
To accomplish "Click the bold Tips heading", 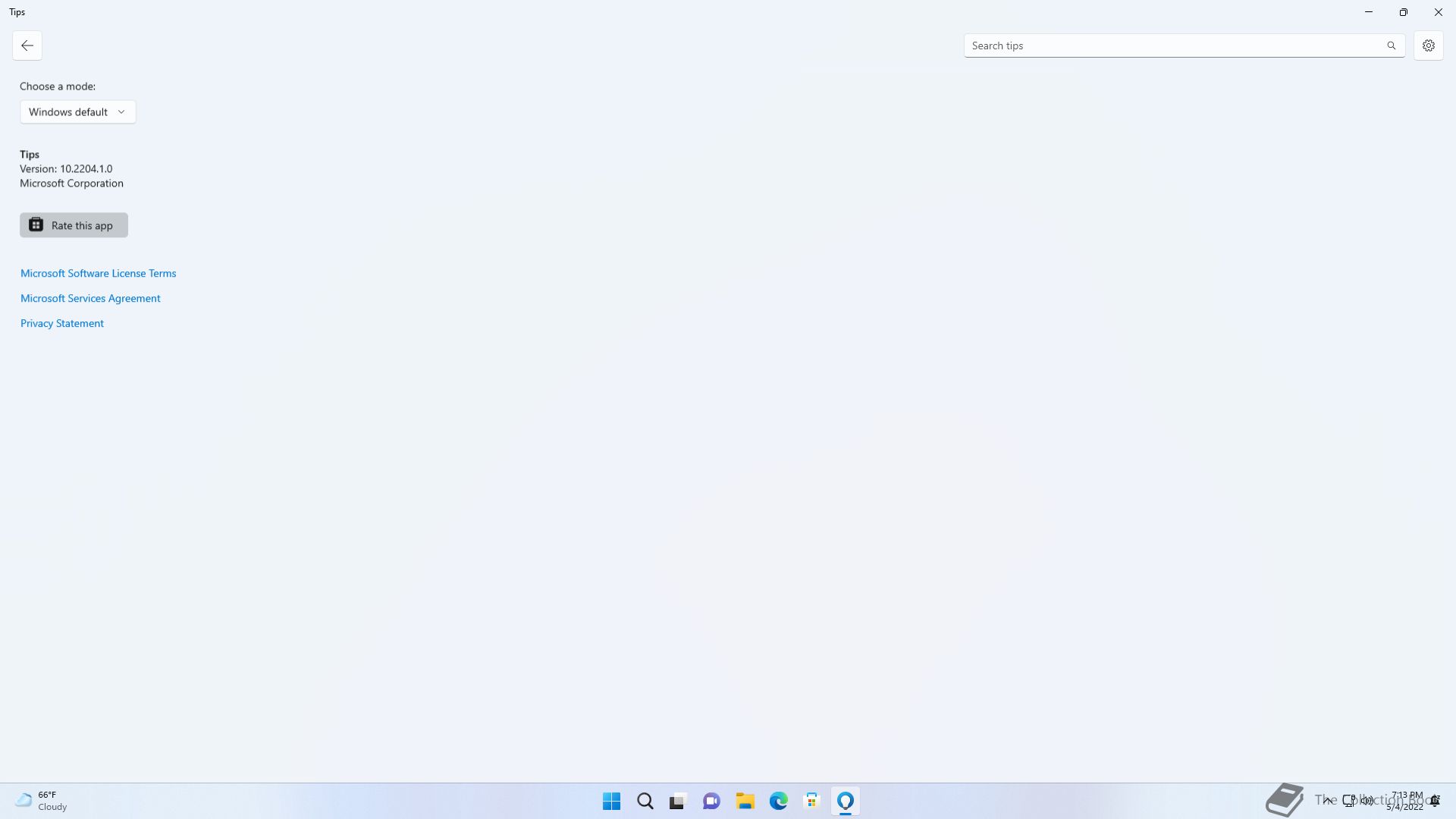I will click(x=30, y=154).
